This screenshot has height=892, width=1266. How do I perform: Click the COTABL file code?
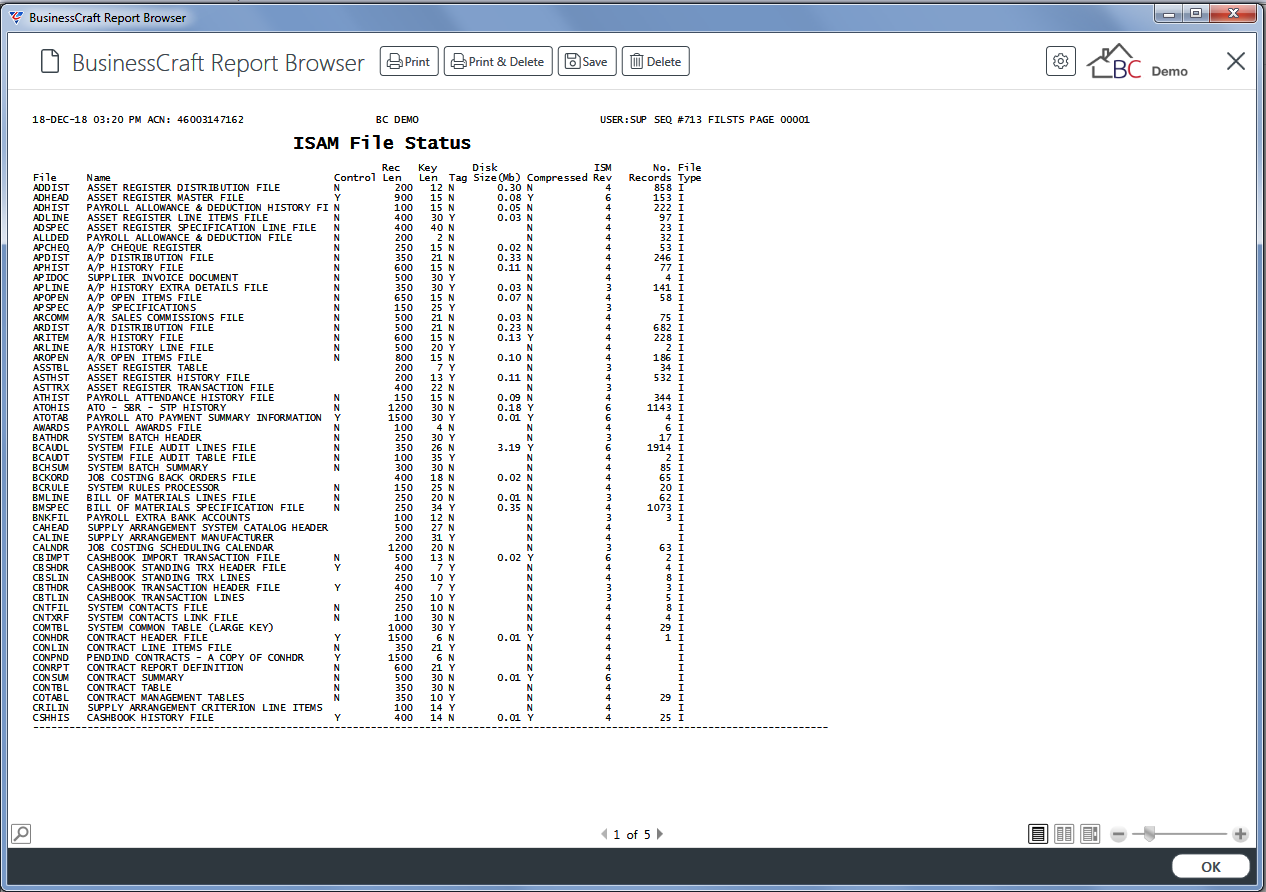click(x=51, y=698)
